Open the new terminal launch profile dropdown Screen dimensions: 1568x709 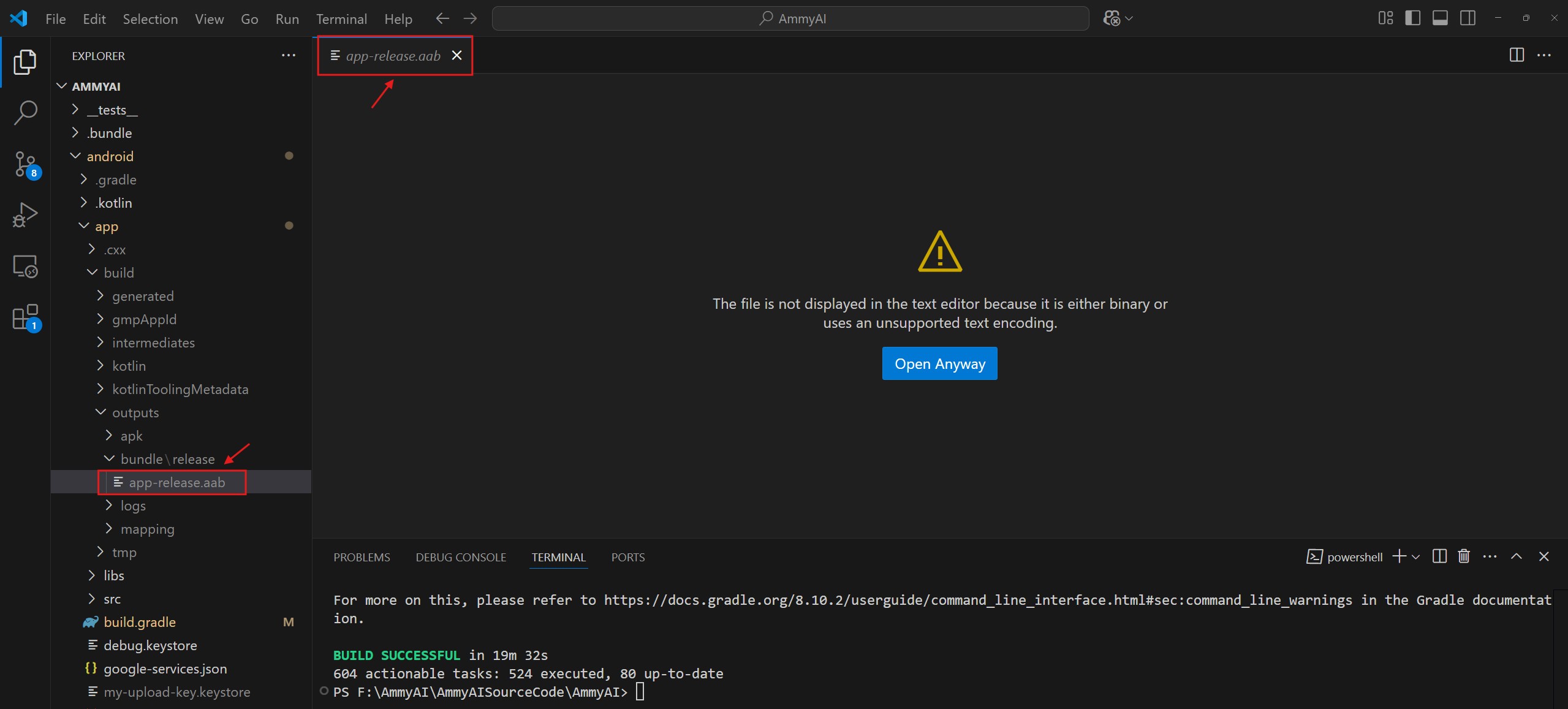(1415, 557)
